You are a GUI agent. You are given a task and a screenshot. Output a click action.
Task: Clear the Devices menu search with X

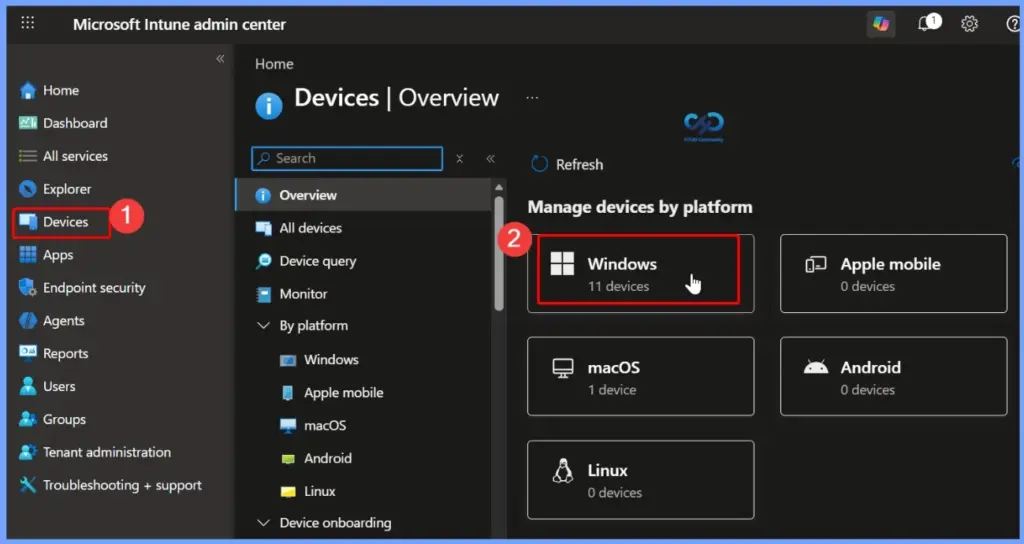(460, 159)
